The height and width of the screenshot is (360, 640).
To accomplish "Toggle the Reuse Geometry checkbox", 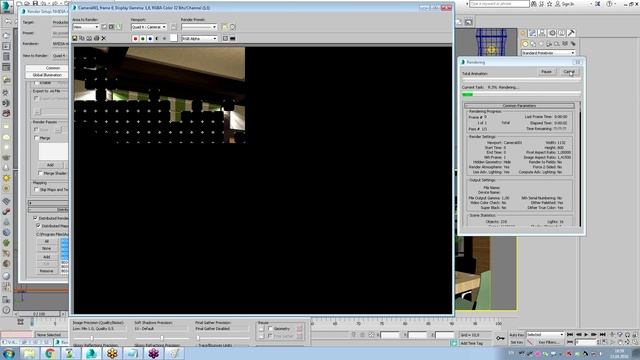I will point(270,328).
